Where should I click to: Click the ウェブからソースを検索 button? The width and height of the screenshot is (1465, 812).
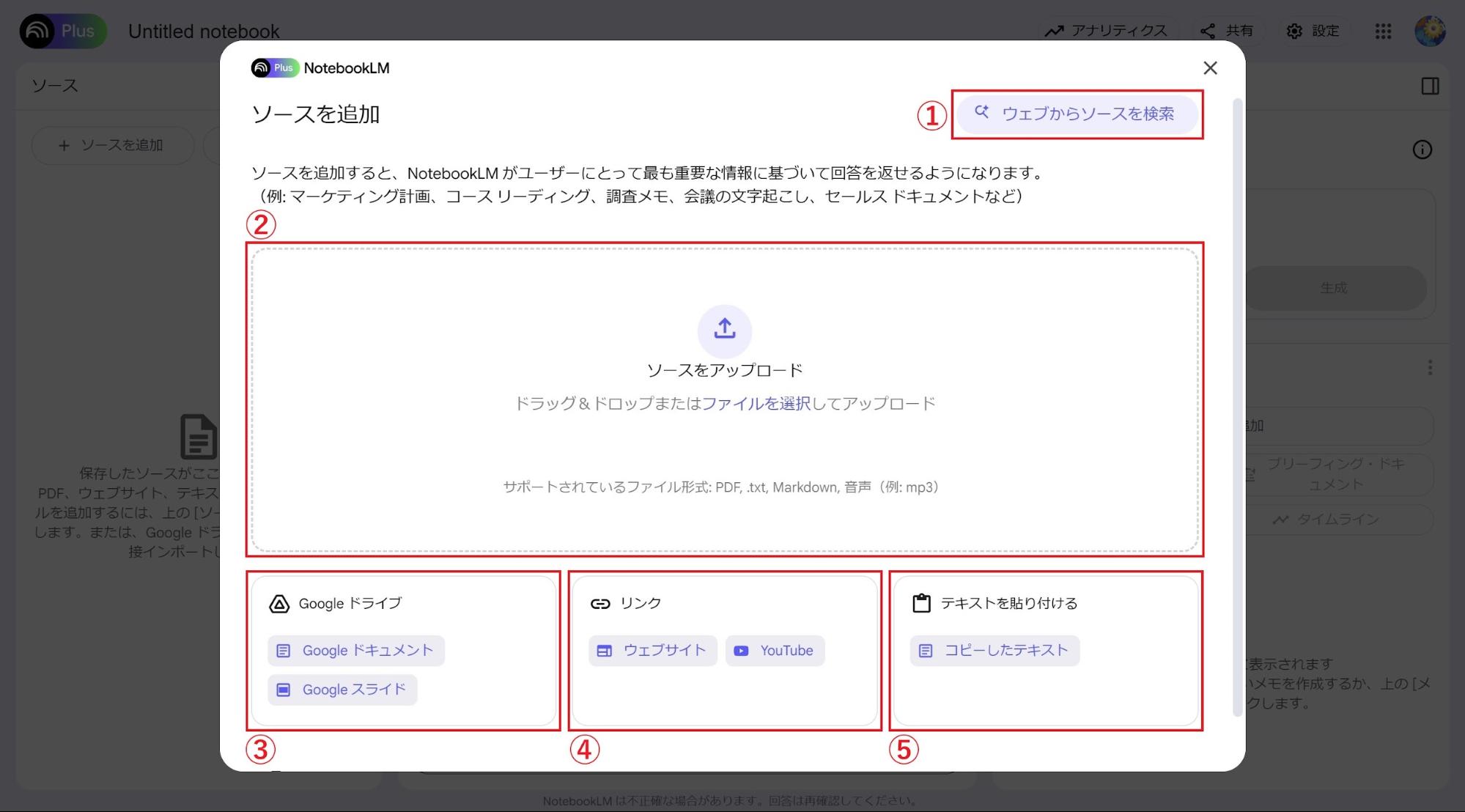pyautogui.click(x=1077, y=114)
